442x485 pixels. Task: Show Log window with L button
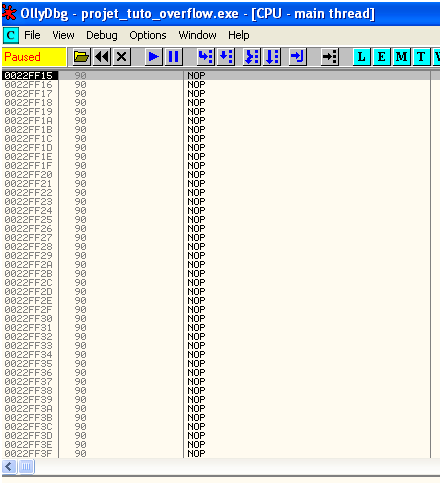click(361, 57)
